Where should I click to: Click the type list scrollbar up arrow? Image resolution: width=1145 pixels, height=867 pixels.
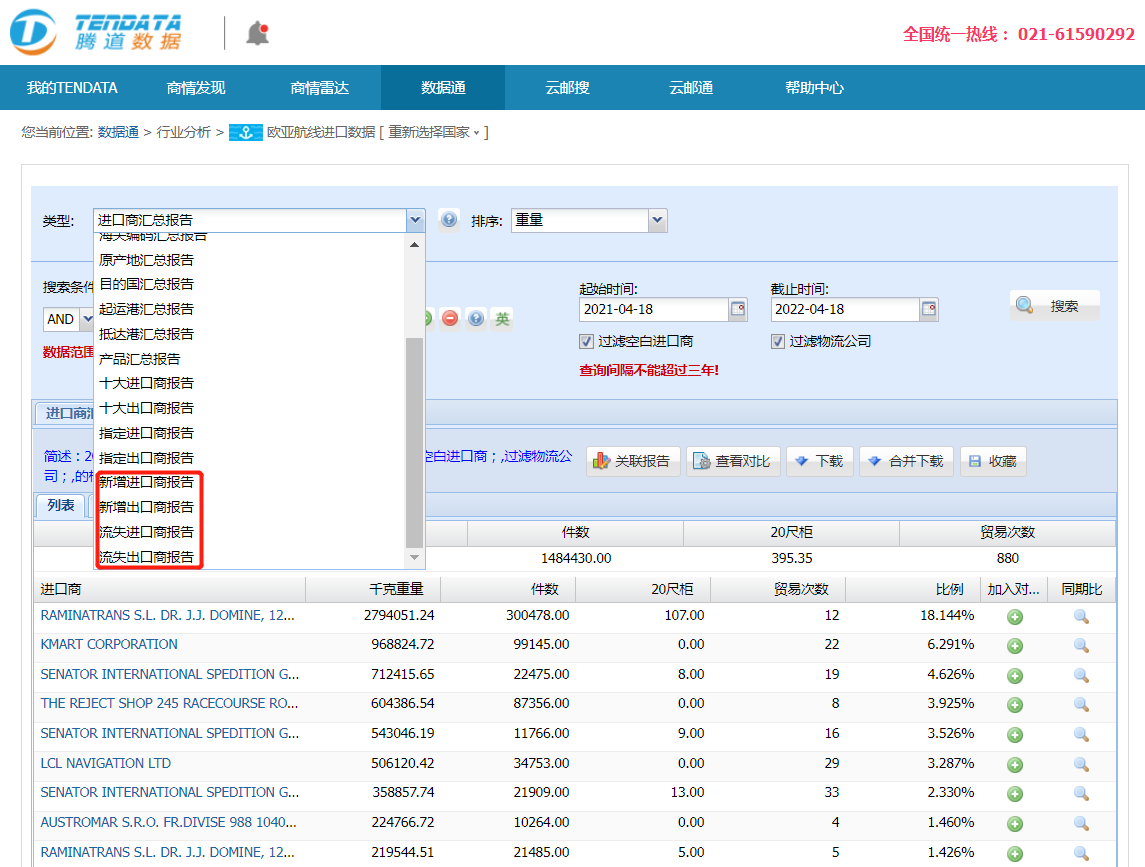[x=414, y=245]
